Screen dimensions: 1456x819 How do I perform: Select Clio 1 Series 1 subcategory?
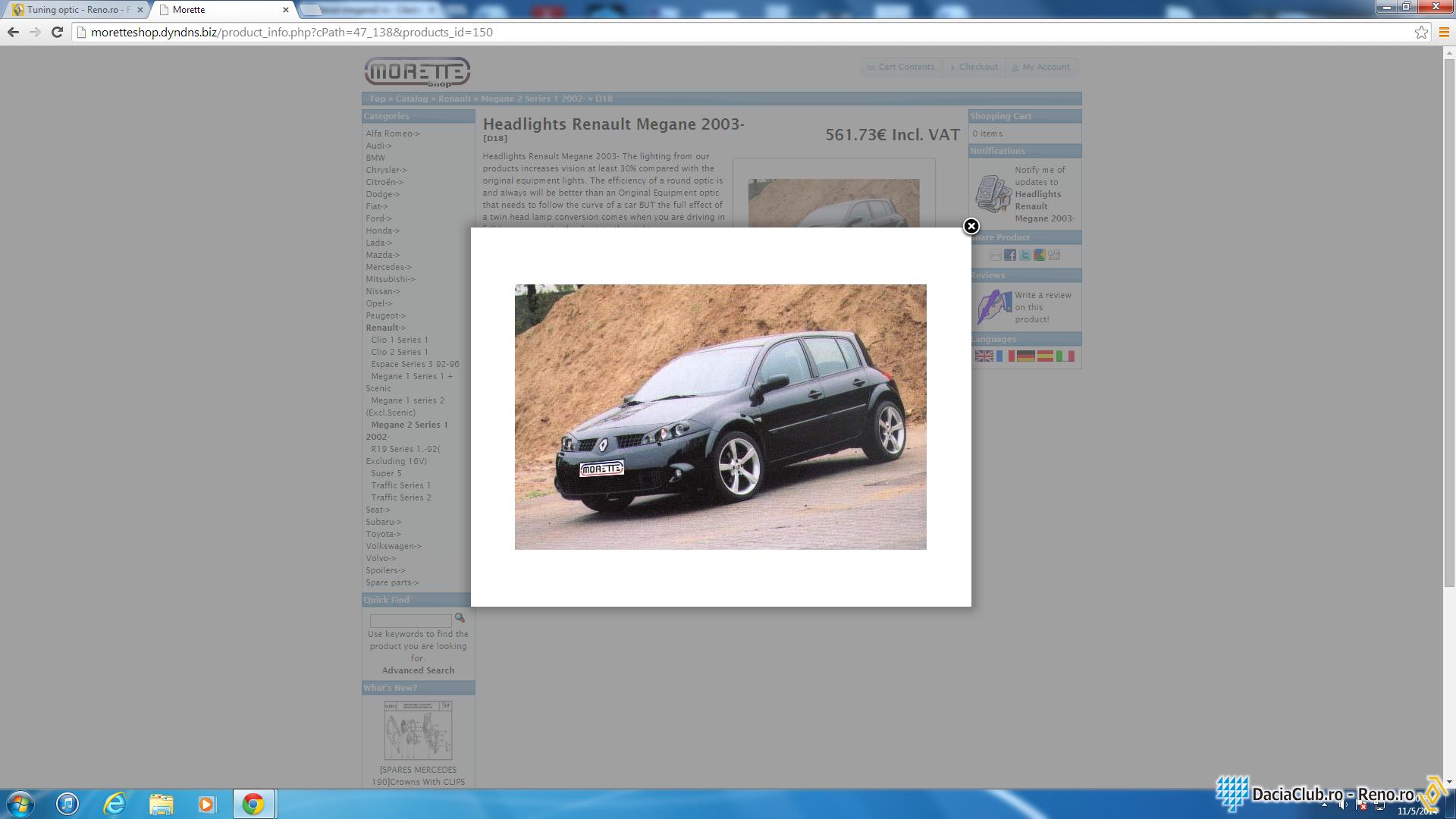(400, 340)
